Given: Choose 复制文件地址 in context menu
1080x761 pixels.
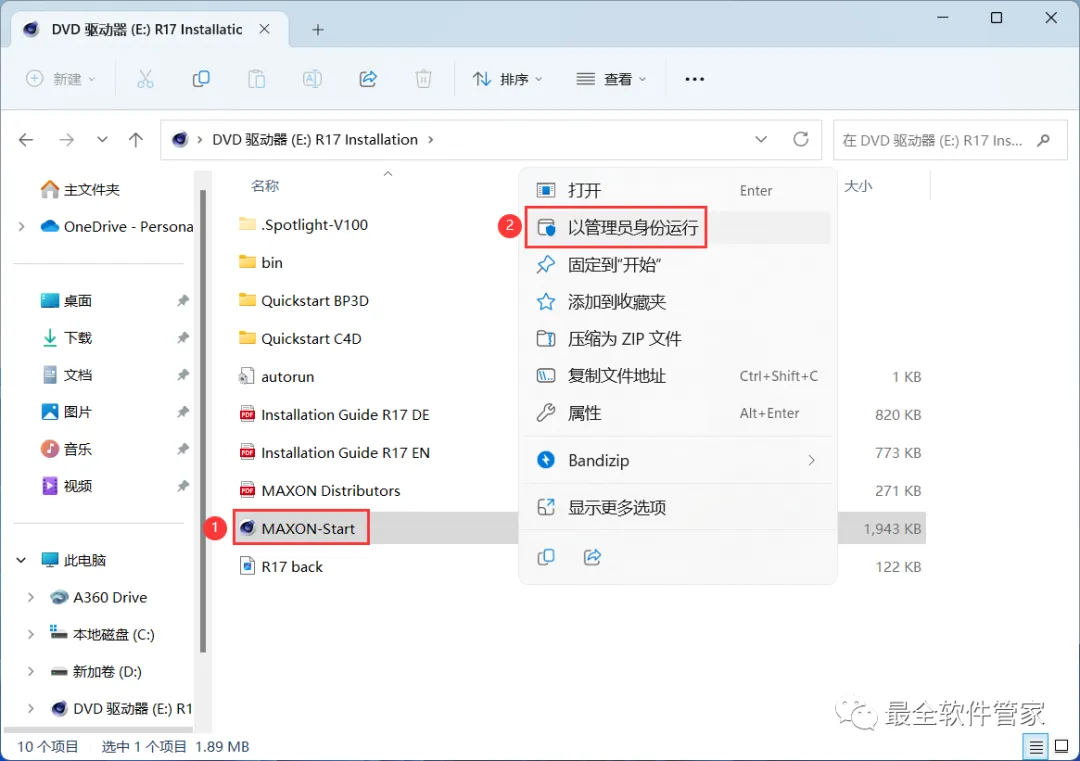Looking at the screenshot, I should point(678,376).
